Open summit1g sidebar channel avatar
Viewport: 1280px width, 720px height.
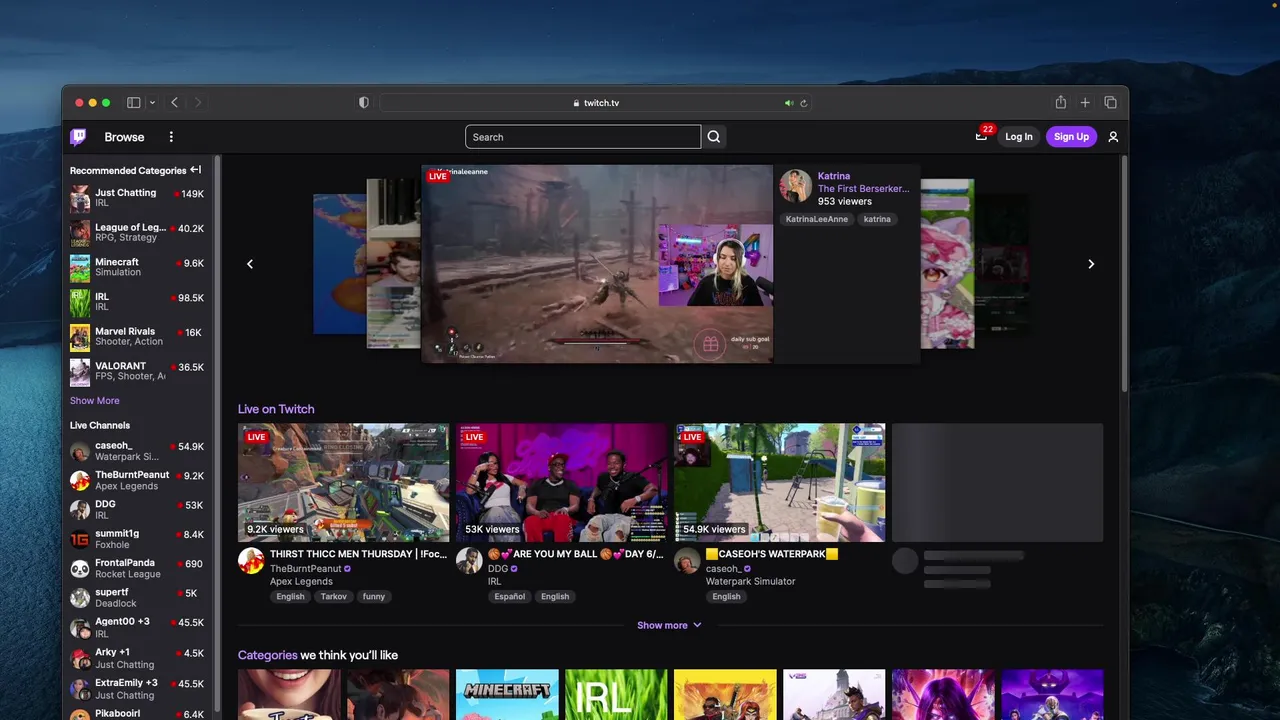coord(80,539)
